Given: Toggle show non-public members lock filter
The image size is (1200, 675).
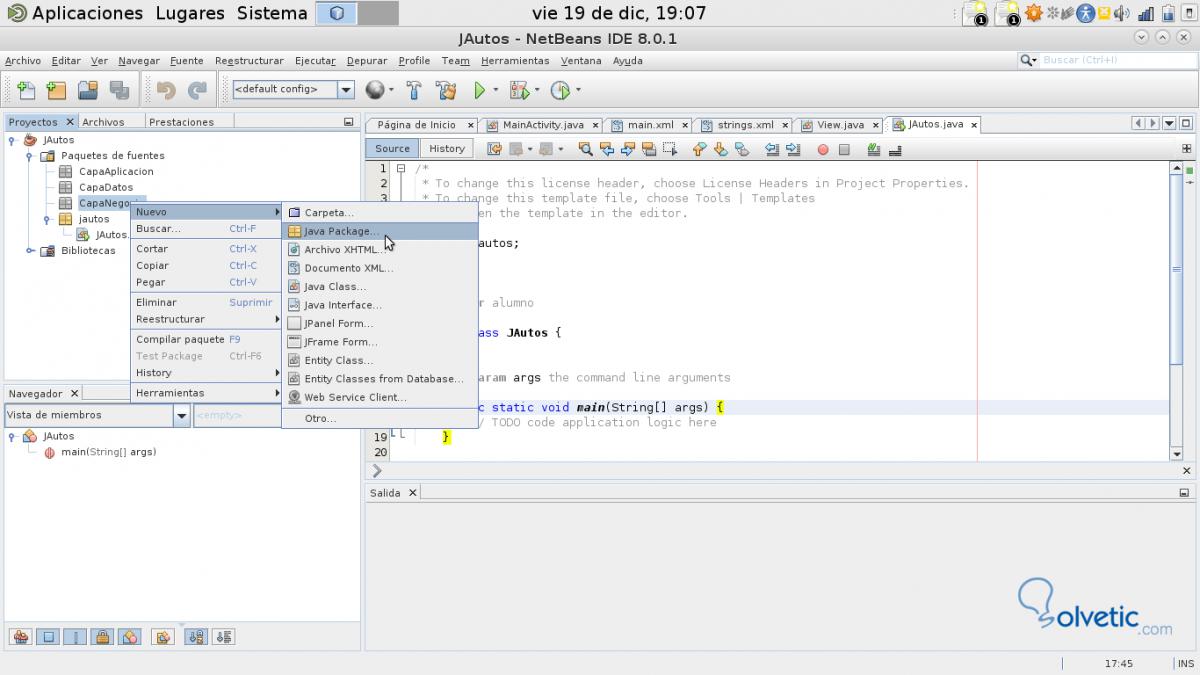Looking at the screenshot, I should 102,636.
